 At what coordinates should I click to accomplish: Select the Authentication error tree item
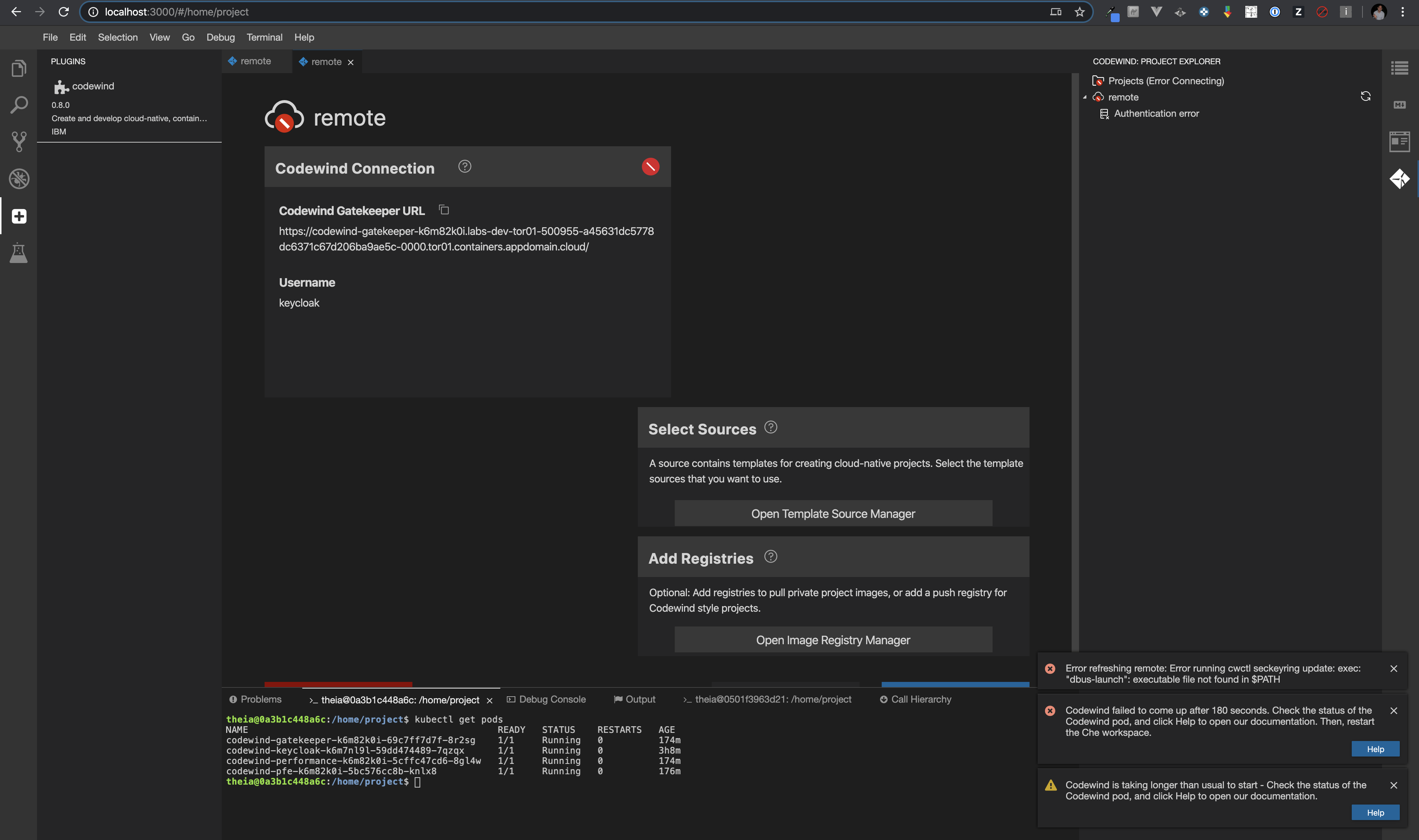1156,113
